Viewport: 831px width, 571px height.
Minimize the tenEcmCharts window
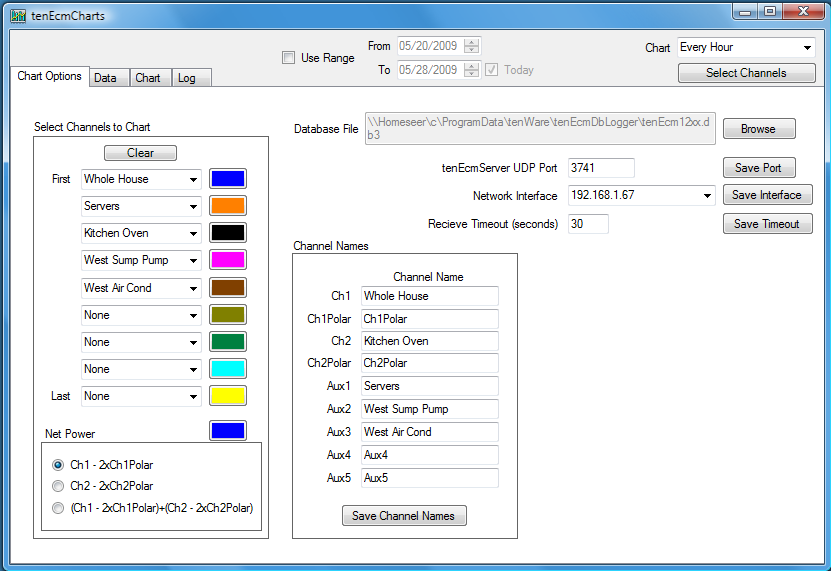click(x=745, y=12)
